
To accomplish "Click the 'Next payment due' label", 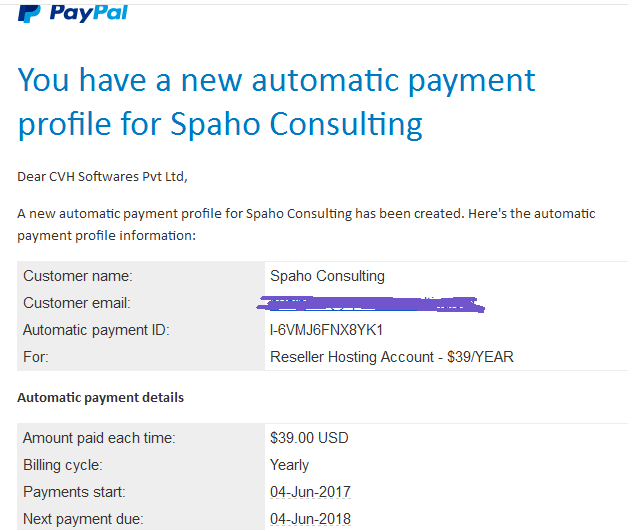I will 83,519.
